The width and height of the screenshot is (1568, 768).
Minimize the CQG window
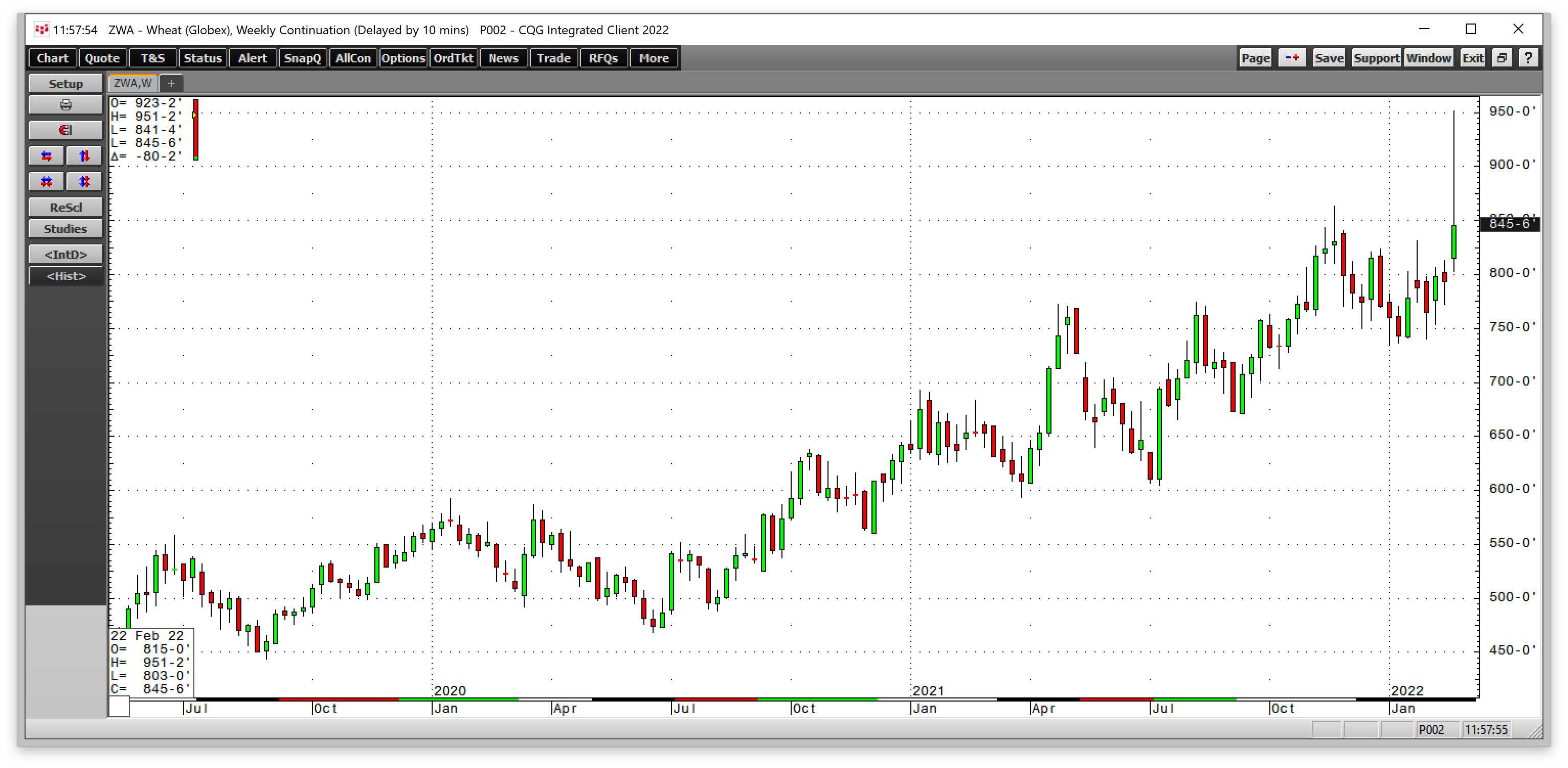(x=1424, y=29)
